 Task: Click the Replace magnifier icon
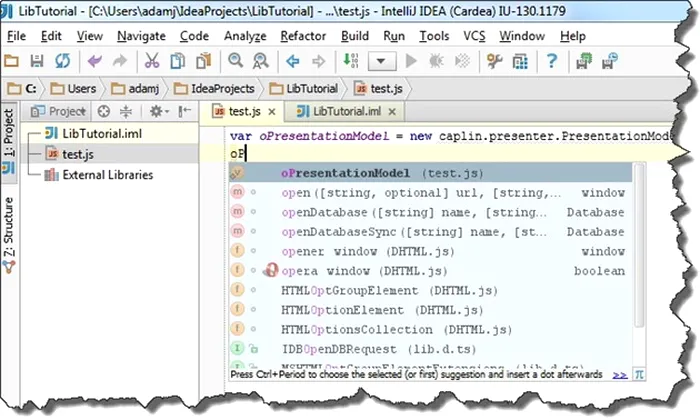point(261,60)
